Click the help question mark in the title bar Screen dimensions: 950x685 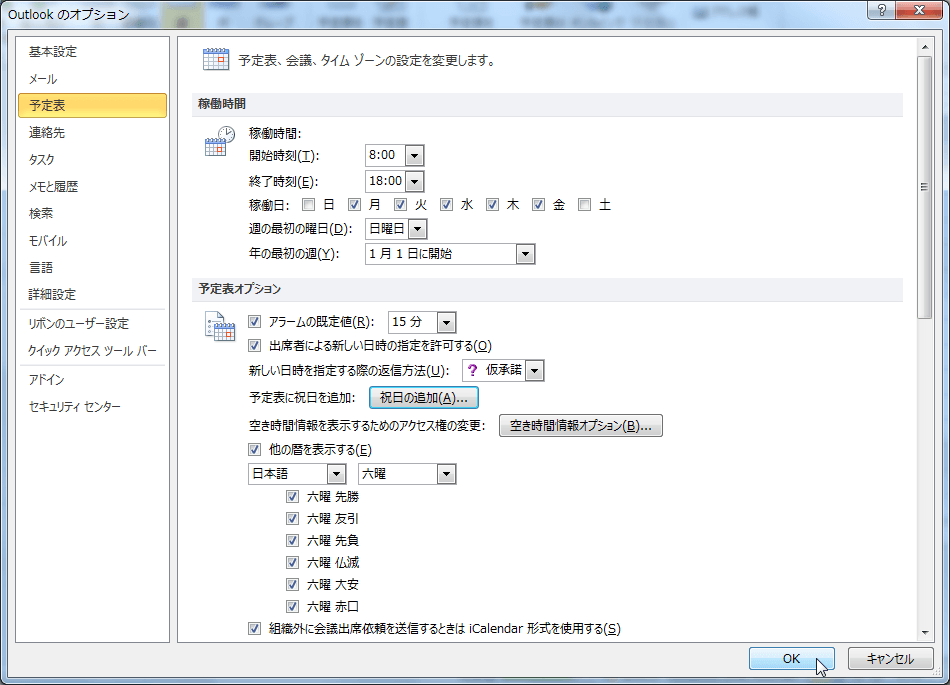pos(882,10)
